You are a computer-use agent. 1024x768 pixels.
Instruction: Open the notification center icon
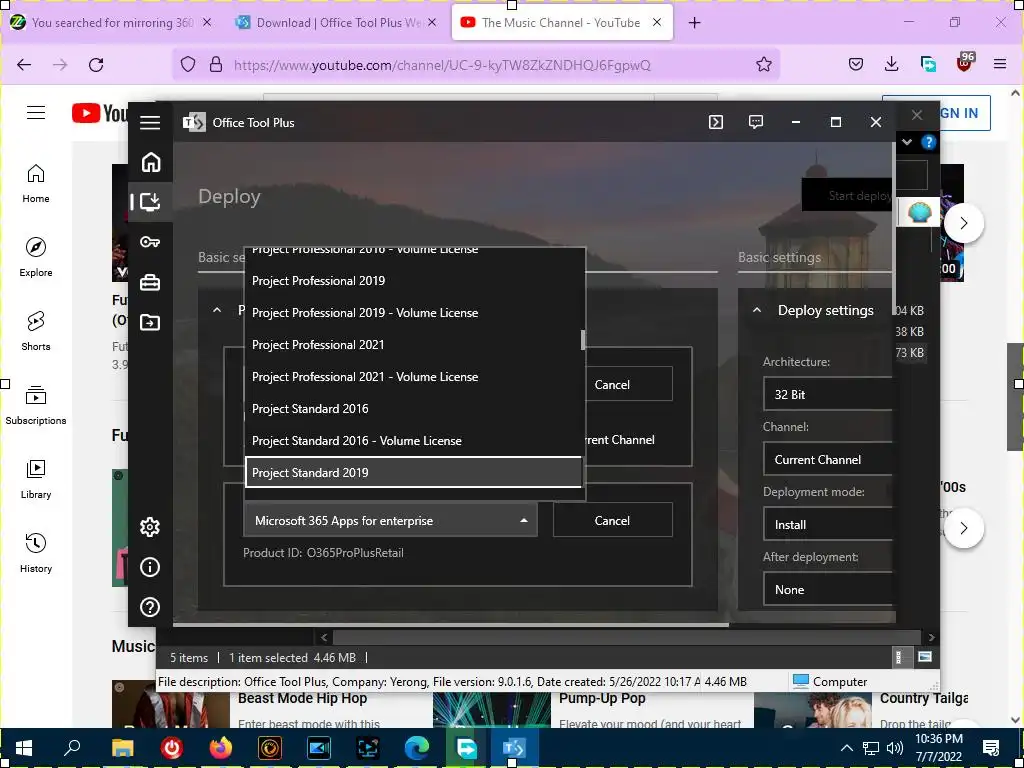click(x=991, y=748)
